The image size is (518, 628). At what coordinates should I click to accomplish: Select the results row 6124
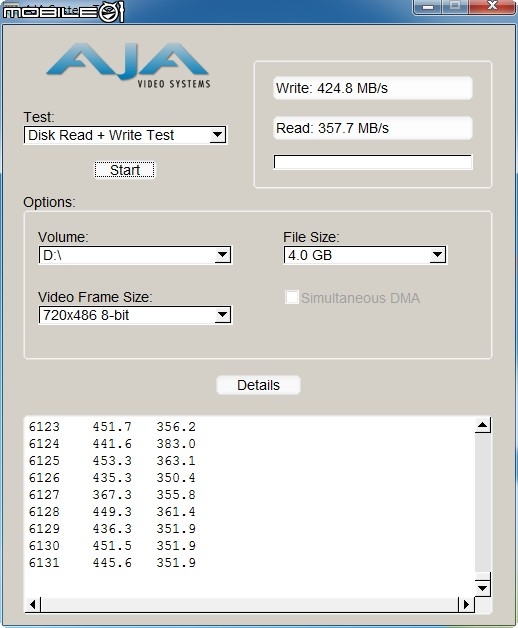112,444
